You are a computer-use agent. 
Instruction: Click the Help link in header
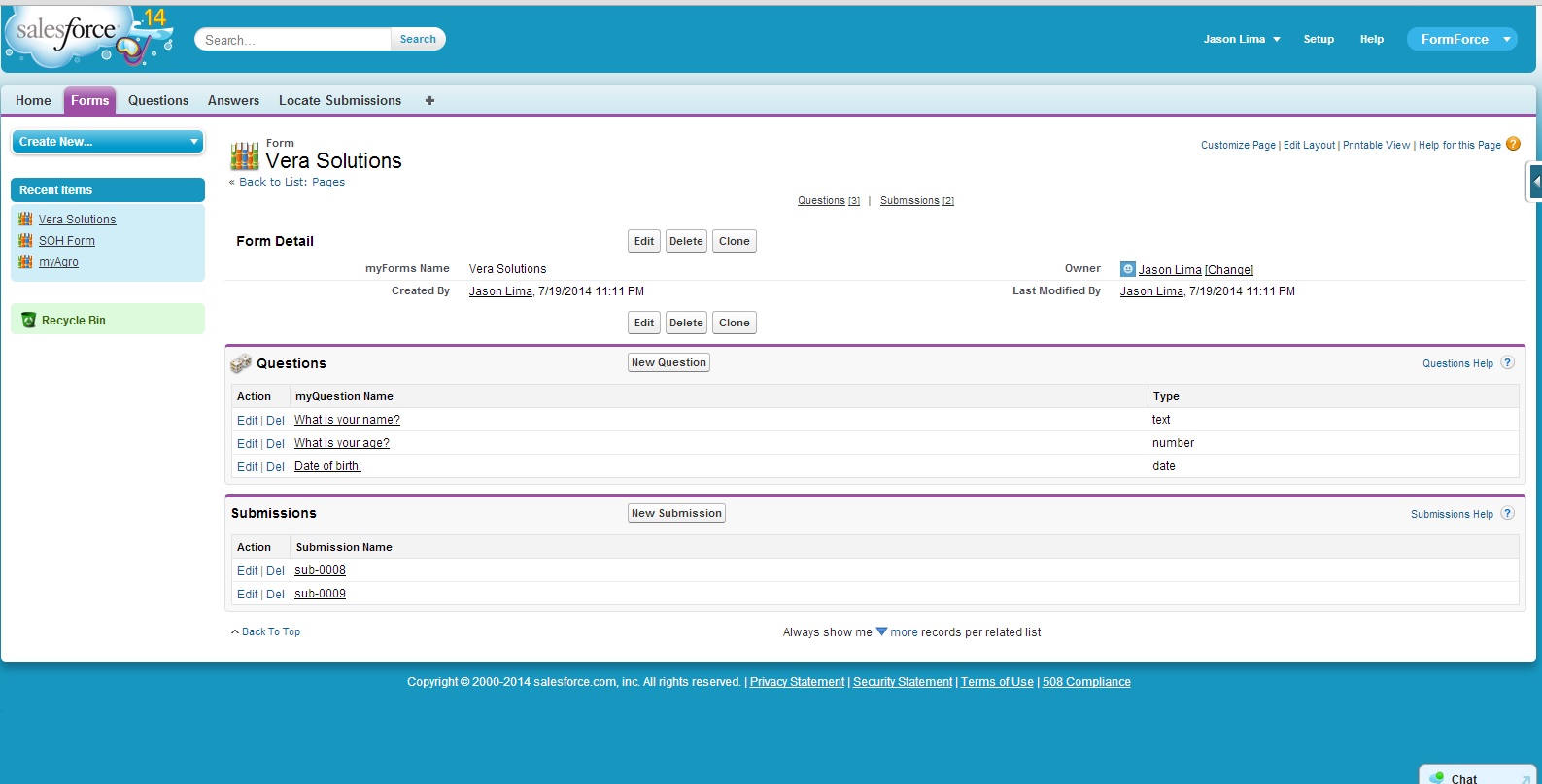tap(1371, 39)
